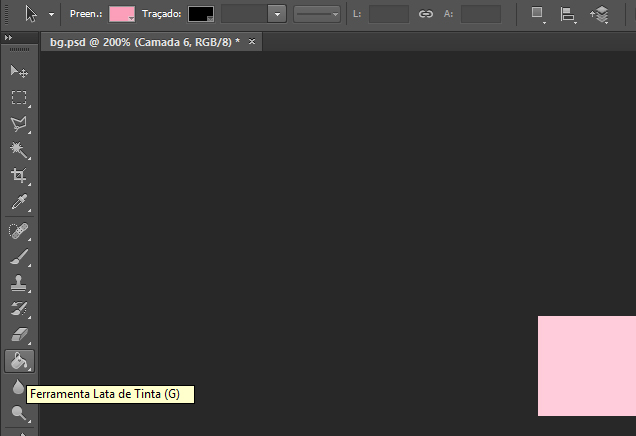The width and height of the screenshot is (636, 436).
Task: Open the Preen. fill color swatch
Action: (x=122, y=14)
